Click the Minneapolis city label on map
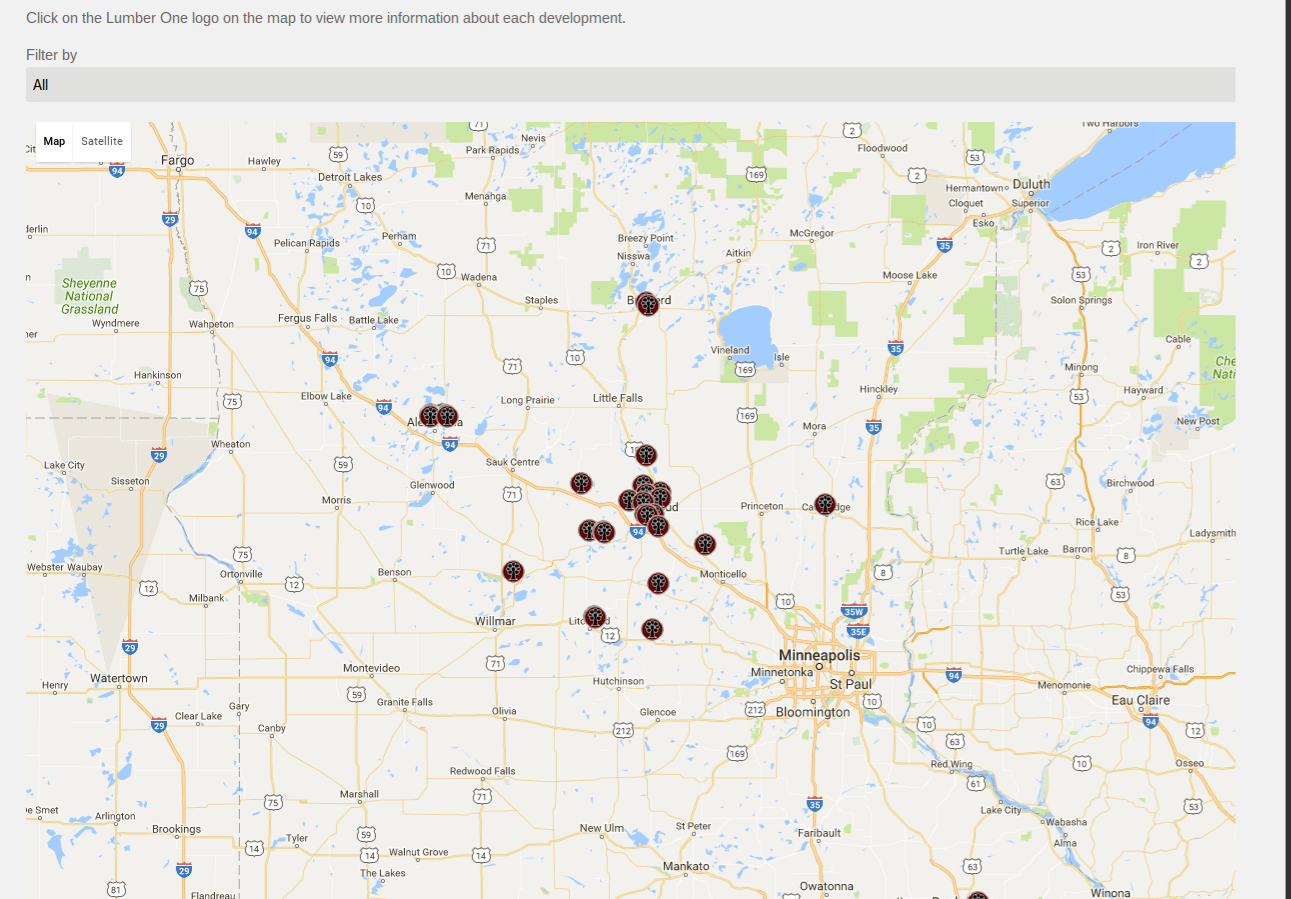The image size is (1291, 899). tap(819, 655)
